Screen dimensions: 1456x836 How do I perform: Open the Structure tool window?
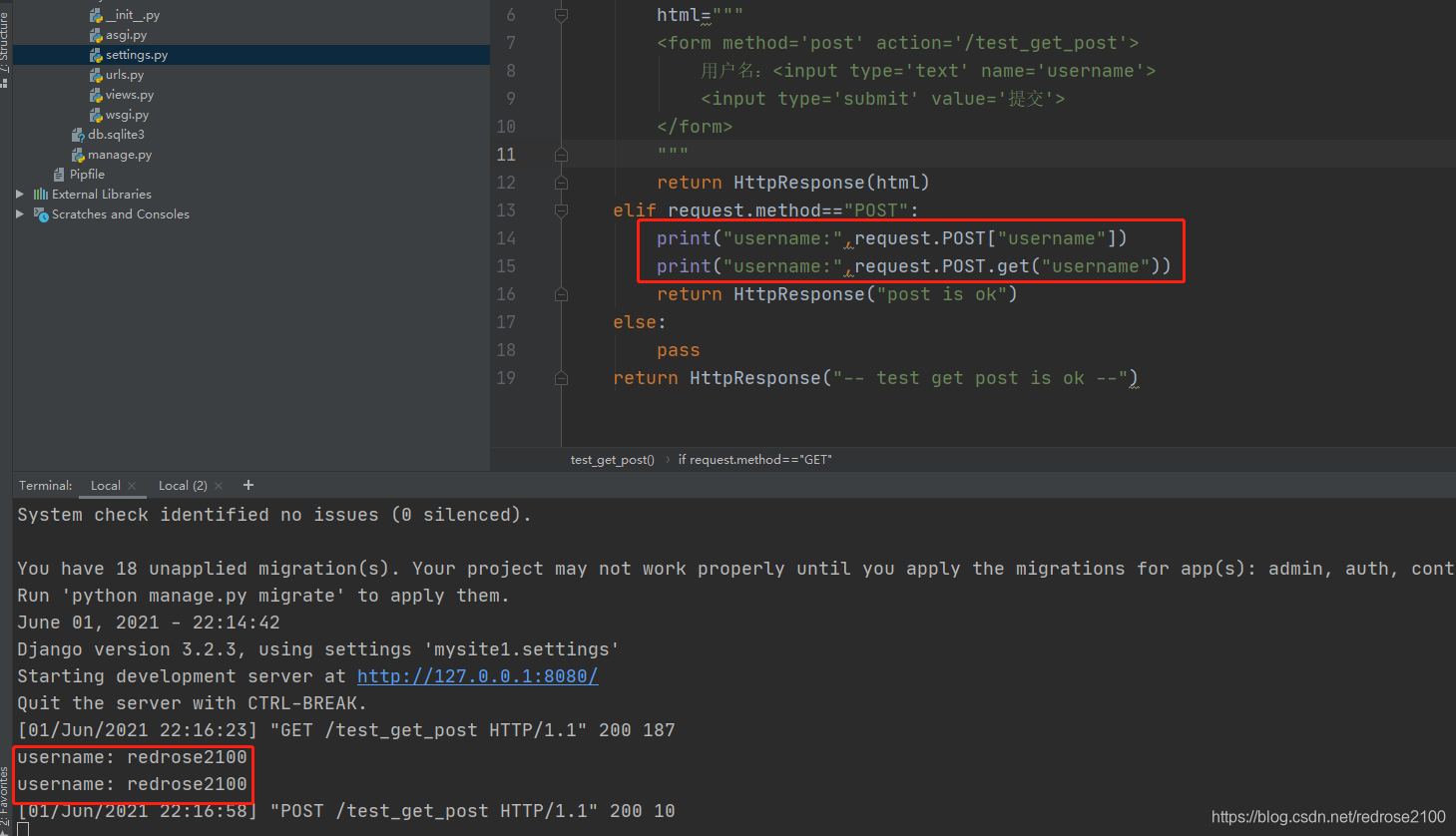point(5,44)
